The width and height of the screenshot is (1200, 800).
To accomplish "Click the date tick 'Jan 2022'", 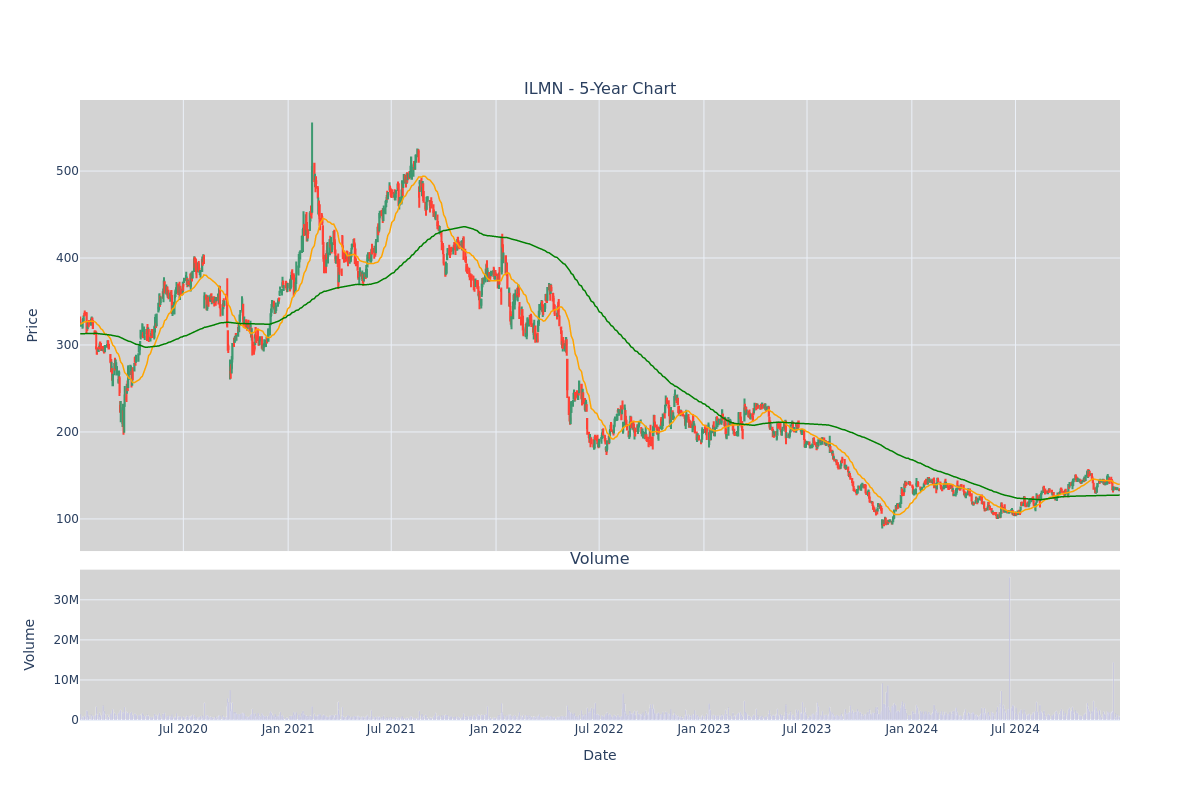I will 496,729.
